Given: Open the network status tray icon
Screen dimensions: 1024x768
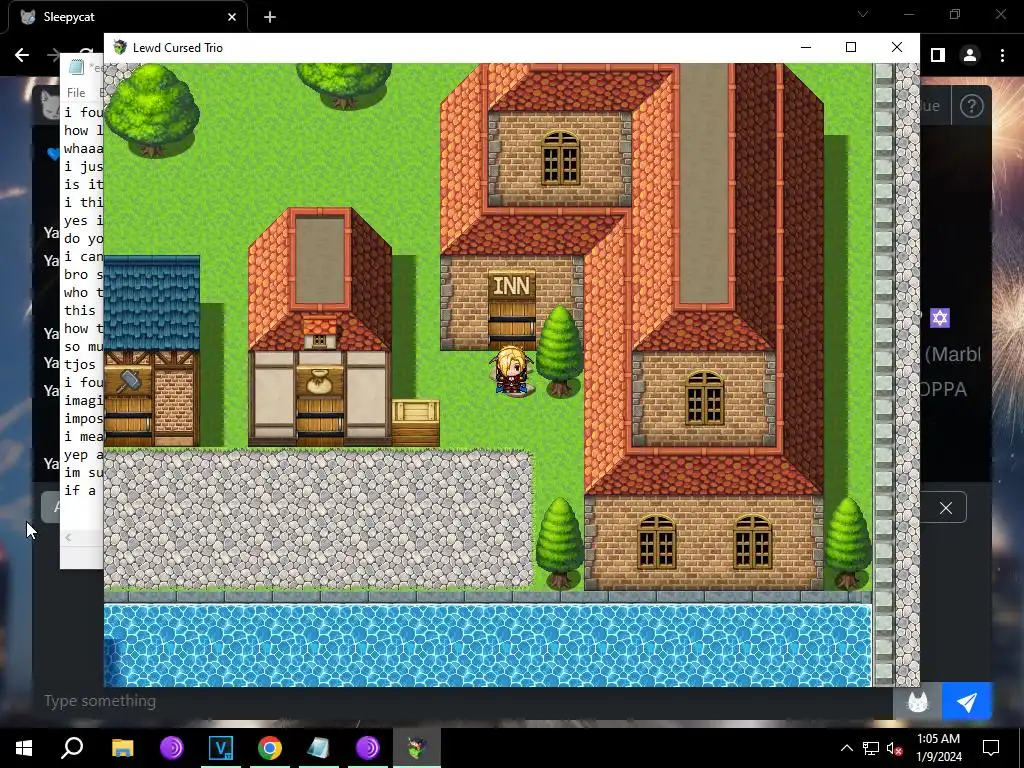Looking at the screenshot, I should 871,748.
